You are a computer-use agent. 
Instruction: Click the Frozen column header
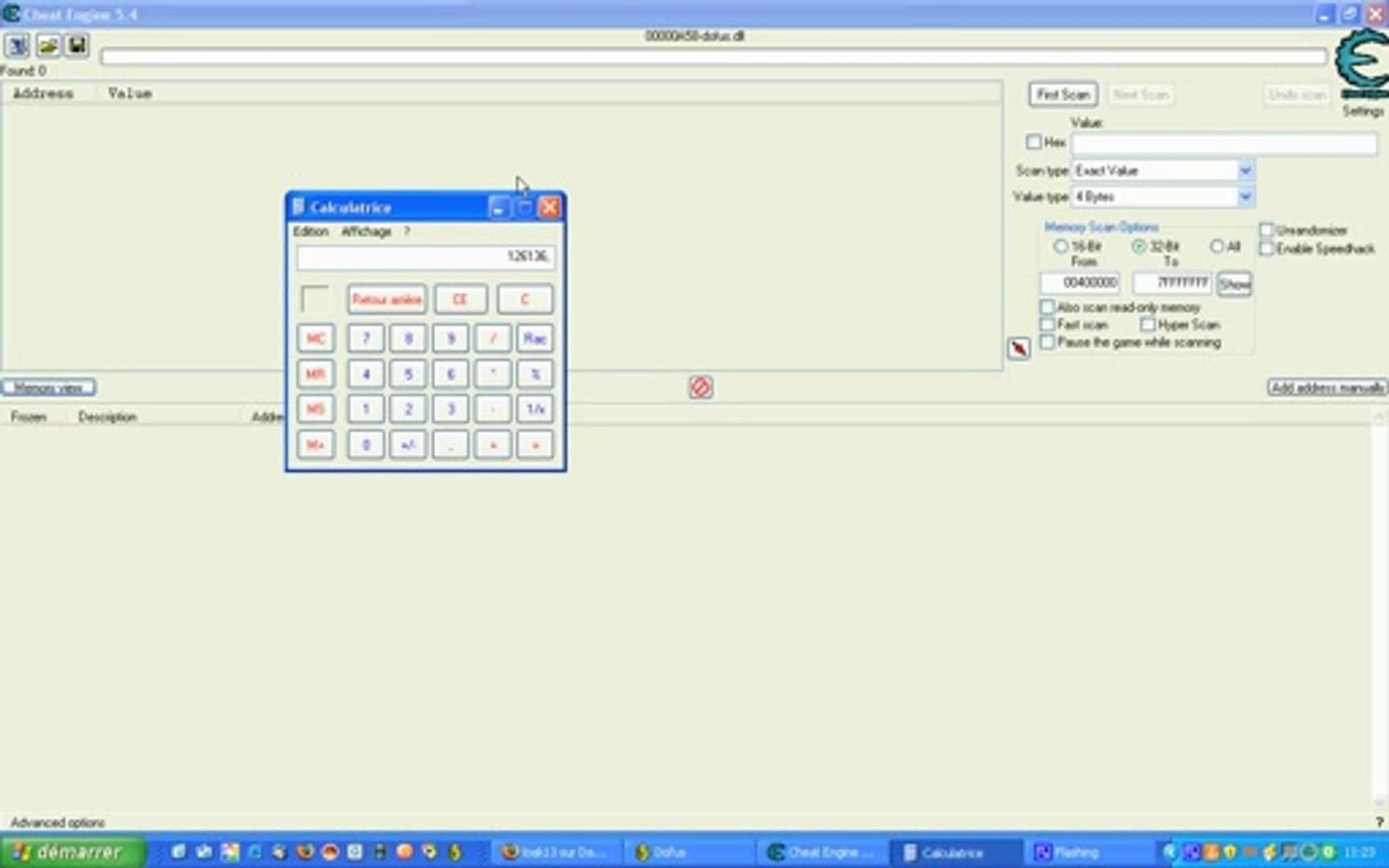point(28,417)
